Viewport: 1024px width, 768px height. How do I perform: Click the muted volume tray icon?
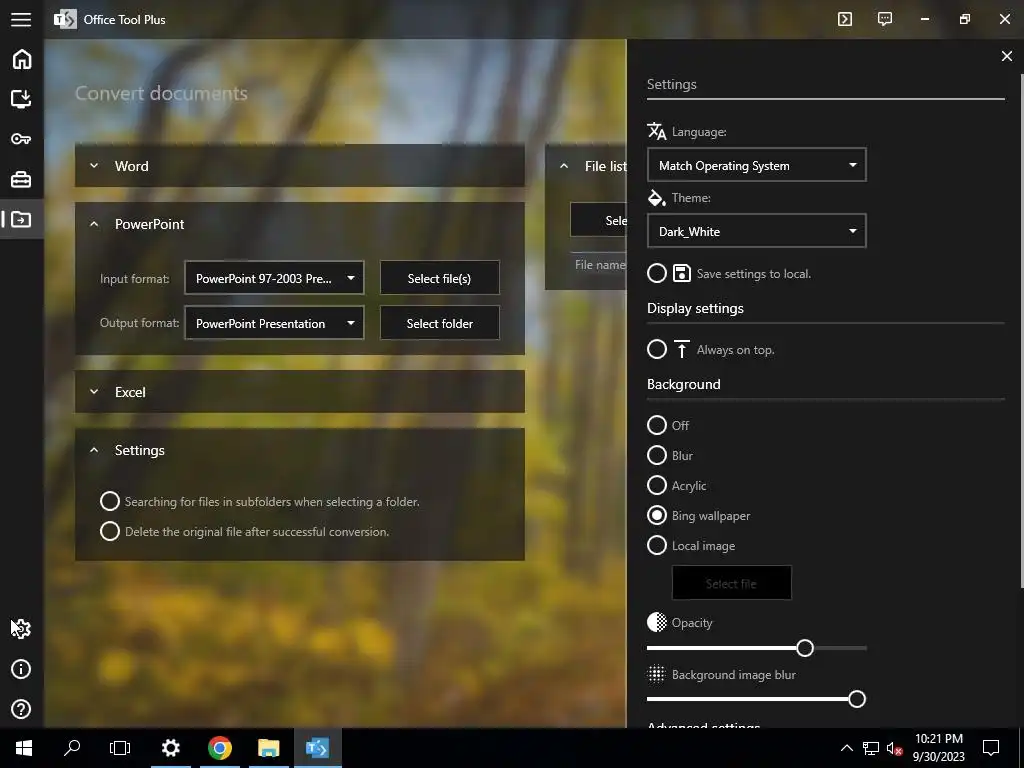click(x=894, y=748)
